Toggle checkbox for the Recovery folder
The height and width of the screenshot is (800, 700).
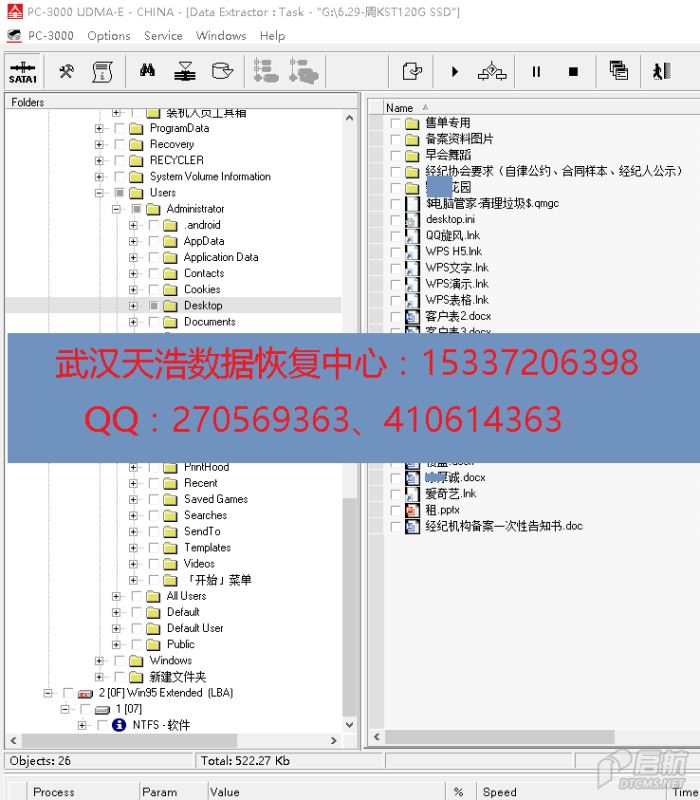[x=120, y=145]
